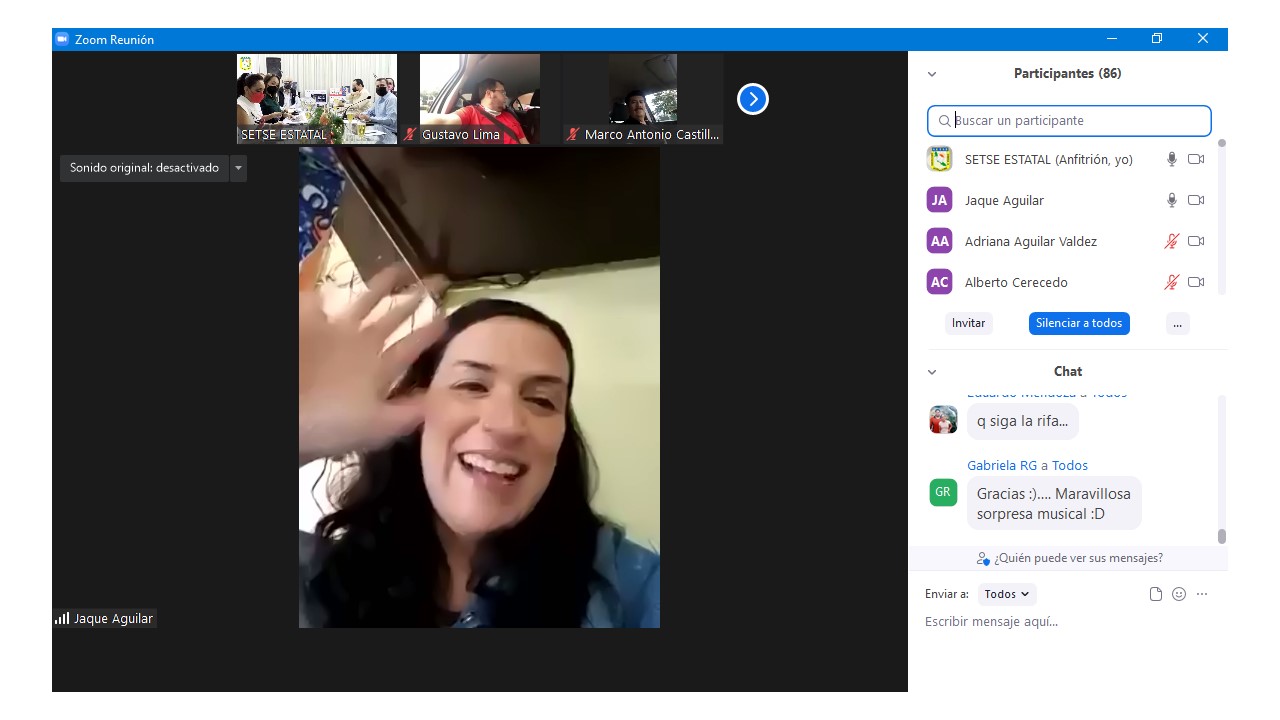This screenshot has width=1280, height=720.
Task: Click the GR avatar in chat
Action: (x=943, y=492)
